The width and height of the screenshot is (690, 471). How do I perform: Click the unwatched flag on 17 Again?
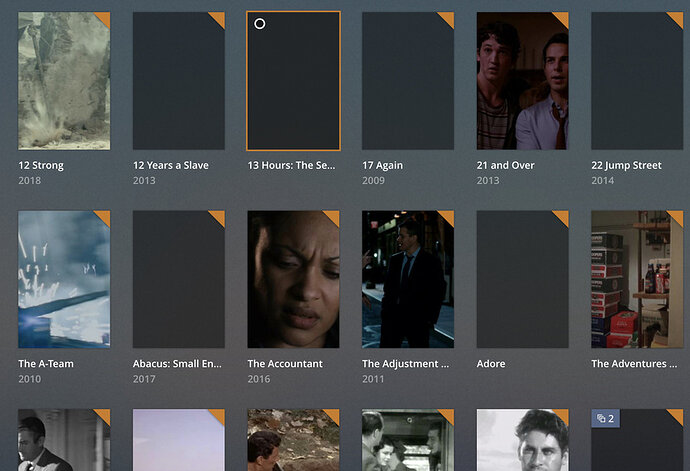448,18
